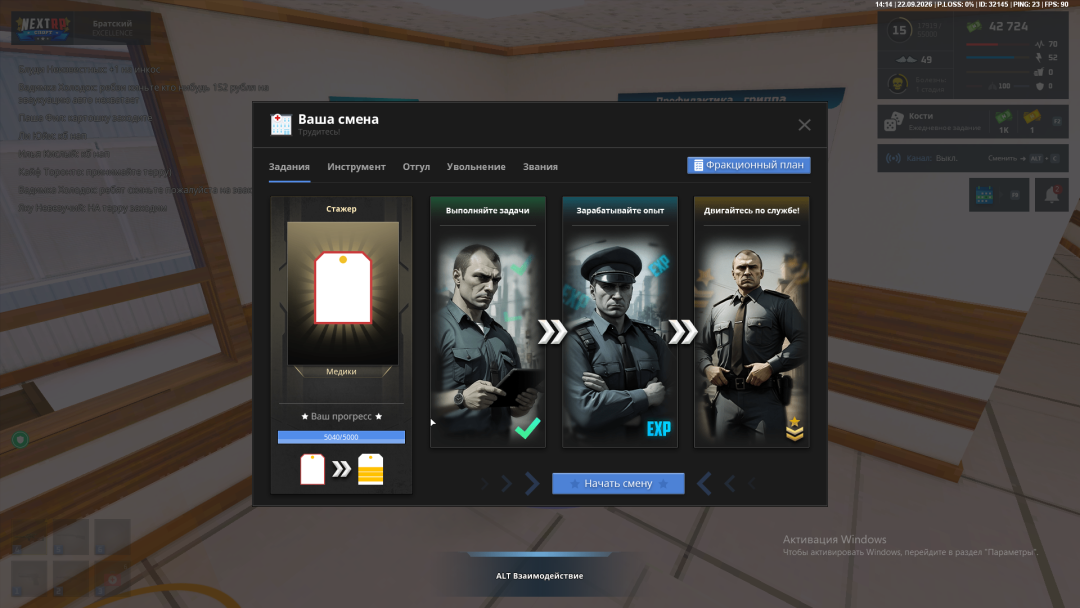This screenshot has height=608, width=1080.
Task: Click the Стажер rank title
Action: coord(341,209)
